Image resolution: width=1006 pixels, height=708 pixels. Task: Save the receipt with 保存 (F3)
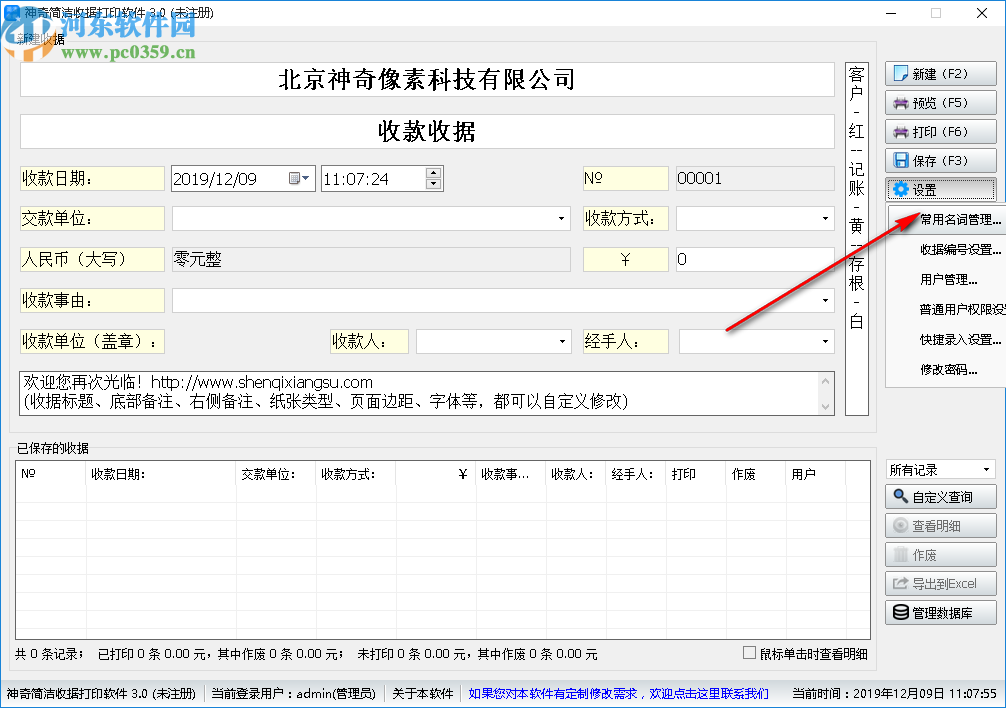[940, 160]
